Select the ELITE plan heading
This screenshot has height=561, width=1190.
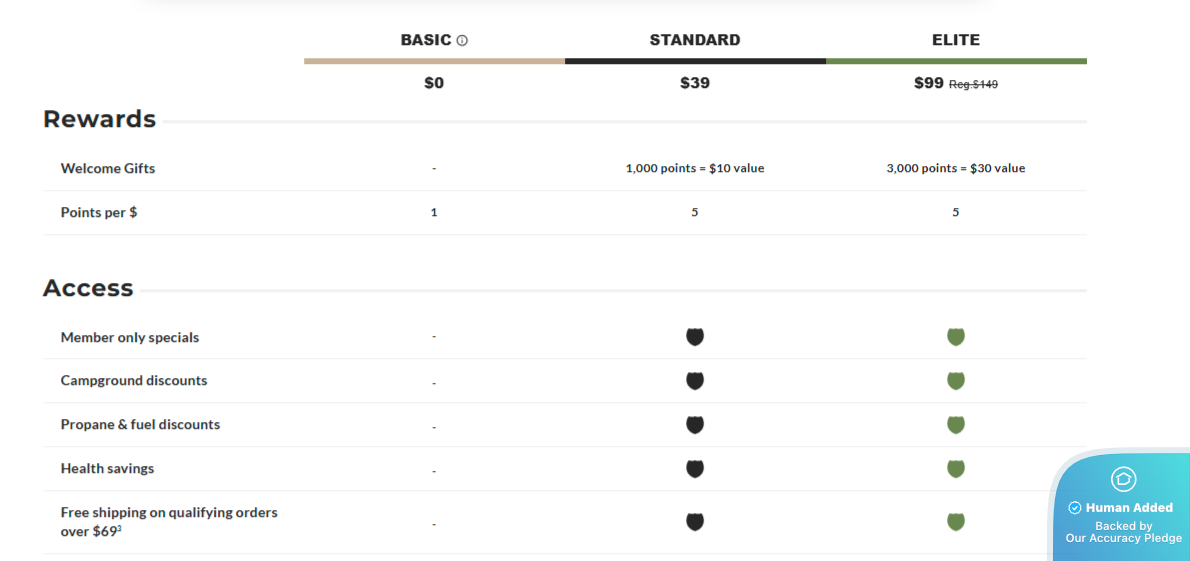[x=956, y=40]
